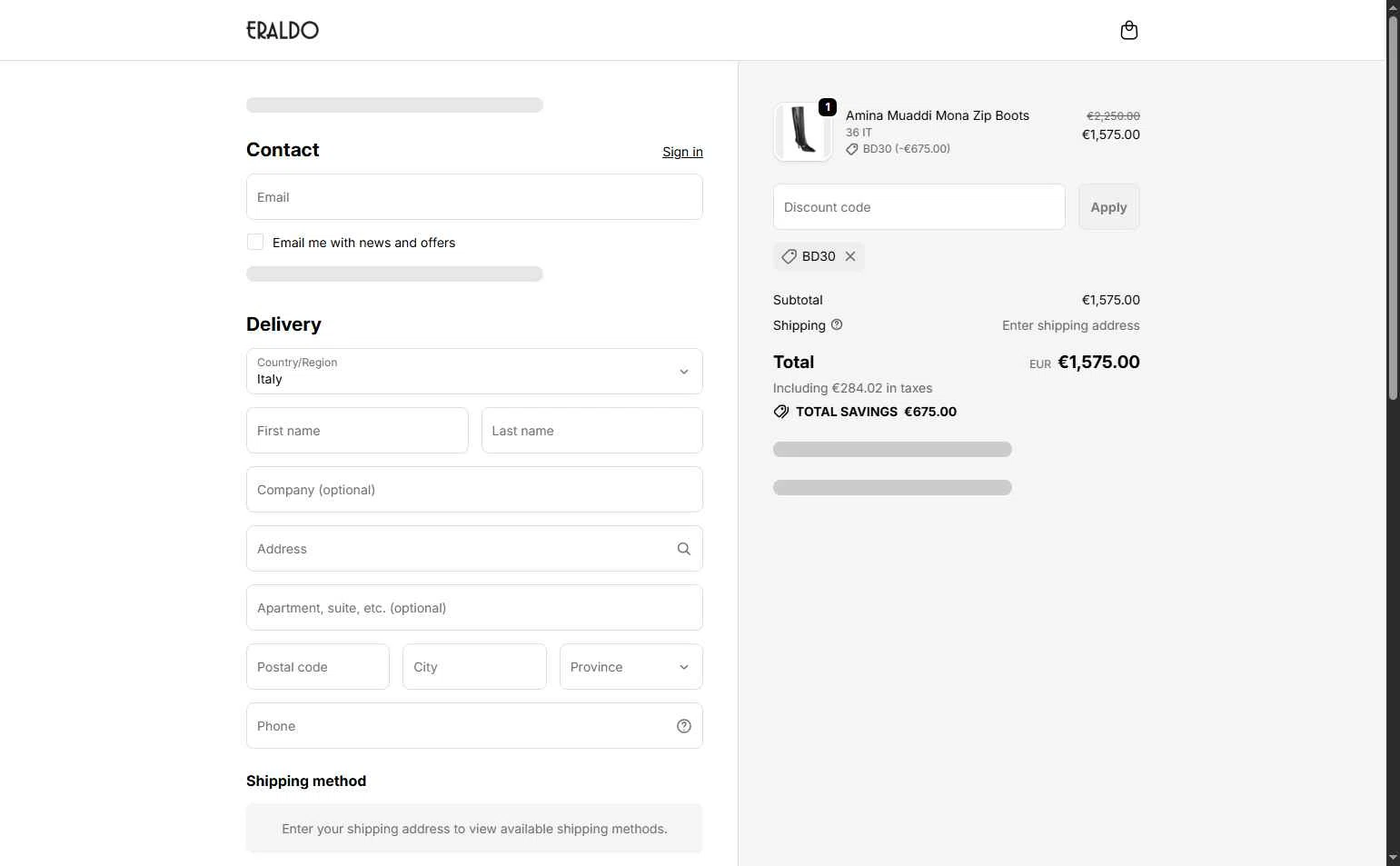Click the Including €284.02 in taxes text
Image resolution: width=1400 pixels, height=866 pixels.
pos(852,388)
